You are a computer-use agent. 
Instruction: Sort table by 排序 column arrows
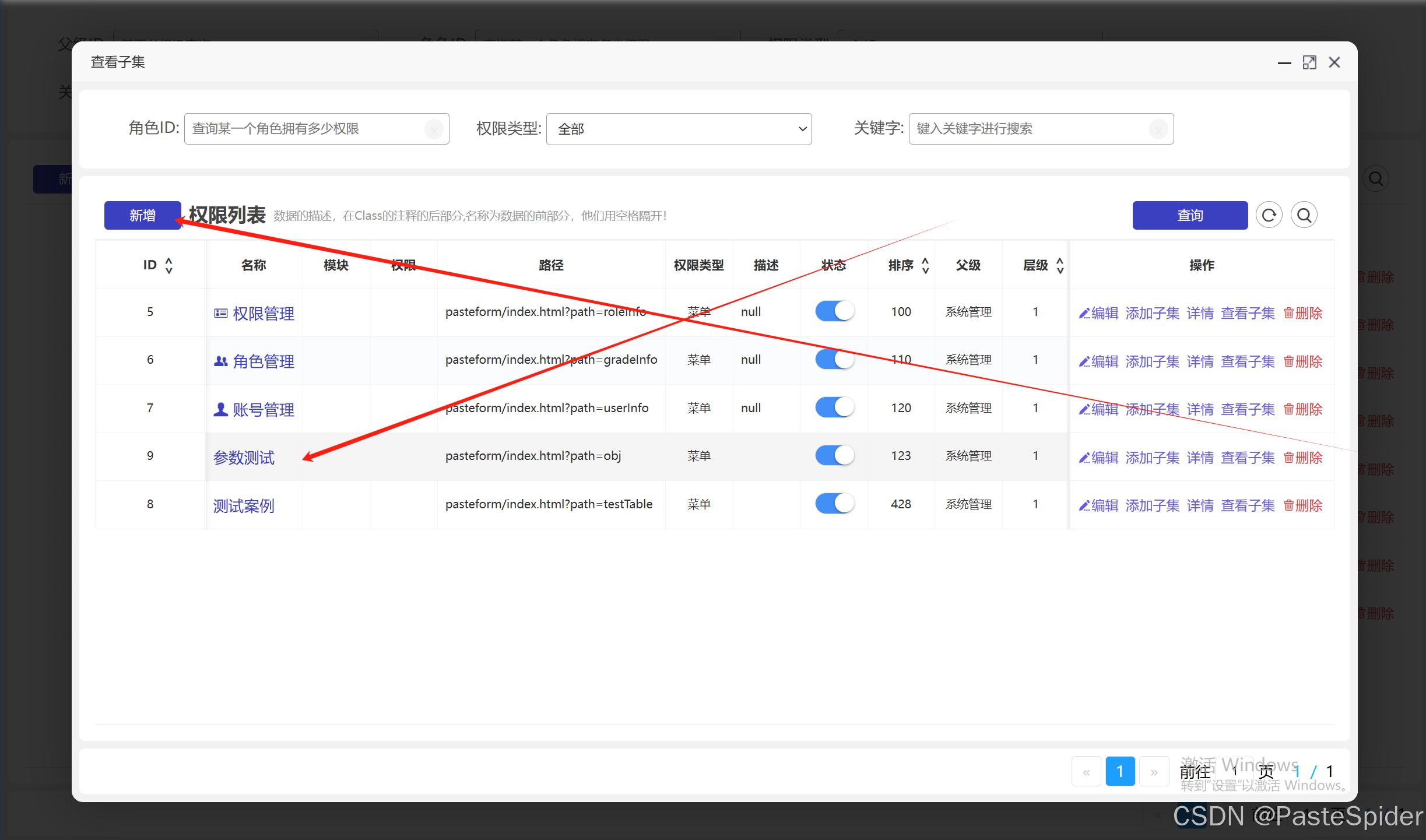[925, 266]
